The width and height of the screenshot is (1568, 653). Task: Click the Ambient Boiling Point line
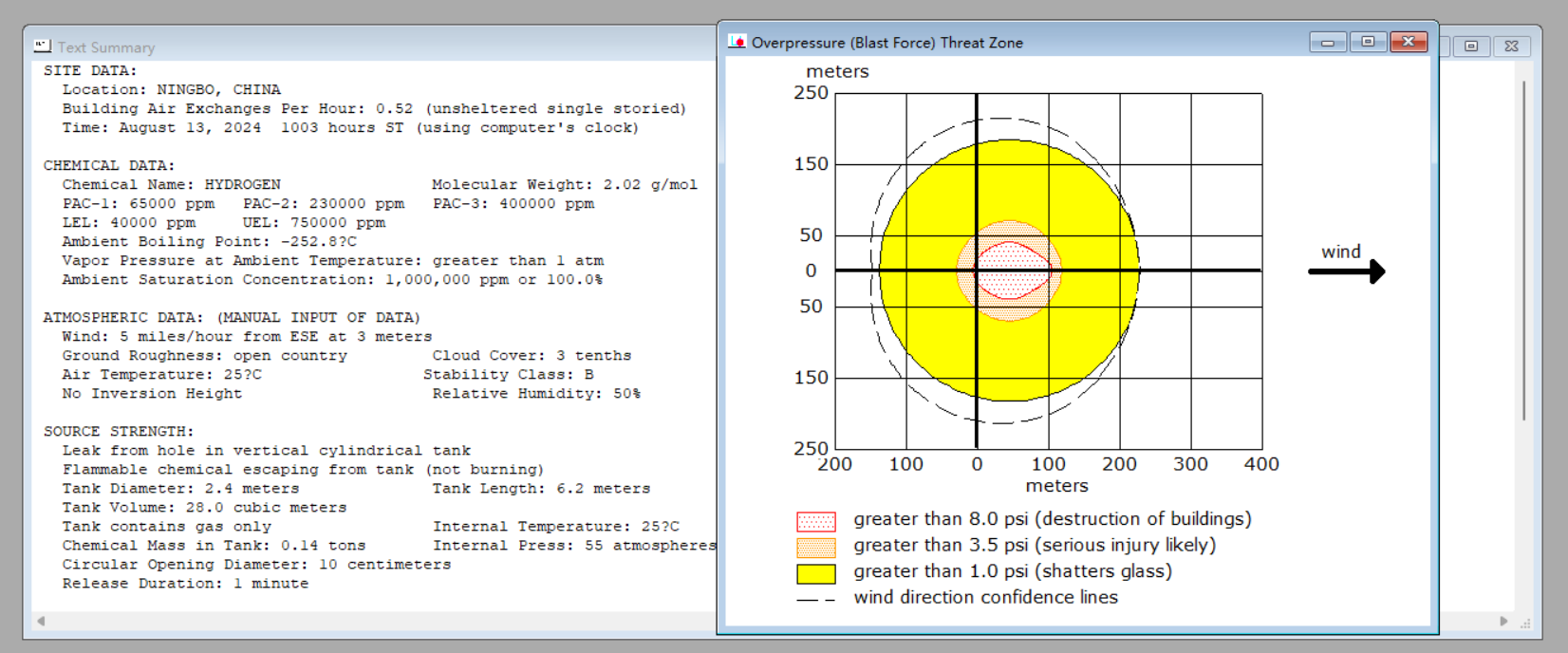(x=210, y=242)
